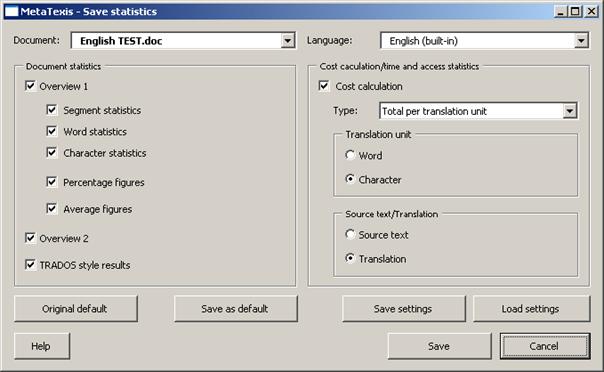Toggle Average figures checkbox
Viewport: 604px width, 372px height.
click(52, 209)
